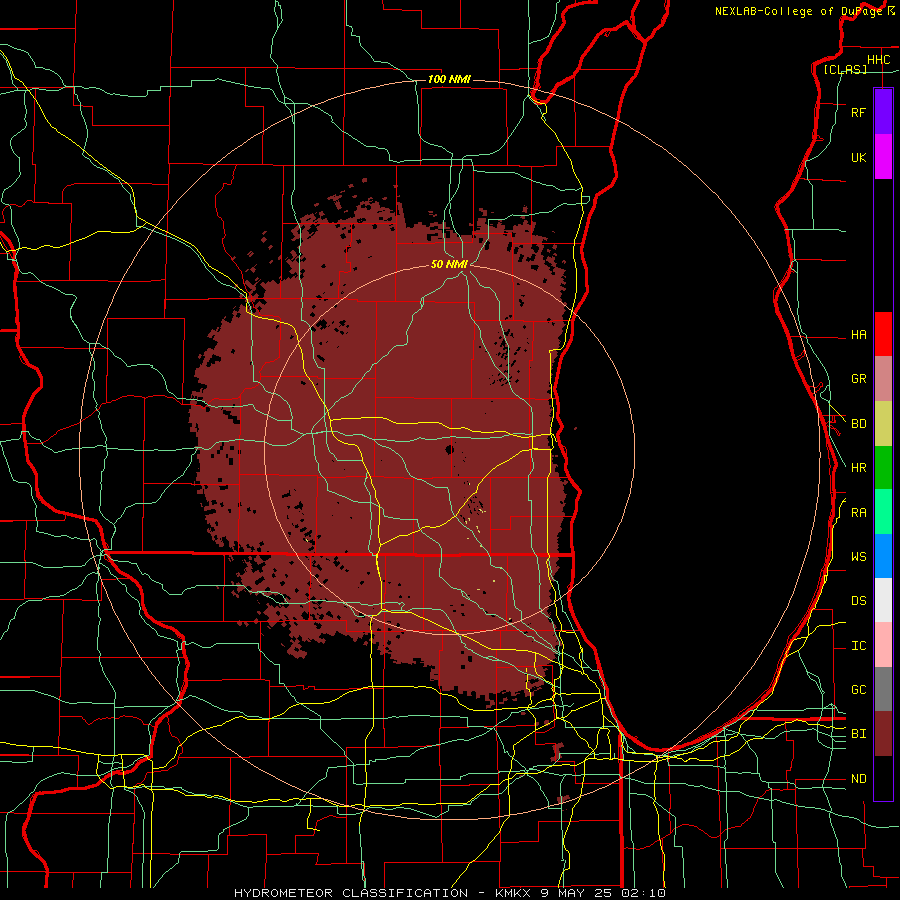The width and height of the screenshot is (900, 900).
Task: Click the HYDROMETEOR CLASSIFICATION title text
Action: (351, 893)
